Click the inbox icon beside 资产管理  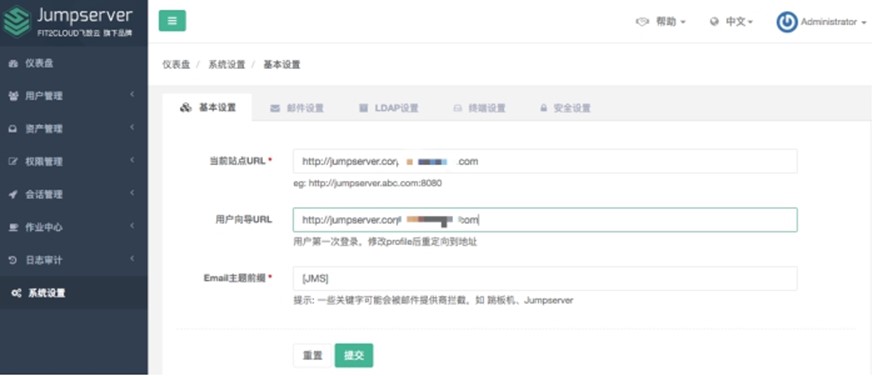coord(14,129)
